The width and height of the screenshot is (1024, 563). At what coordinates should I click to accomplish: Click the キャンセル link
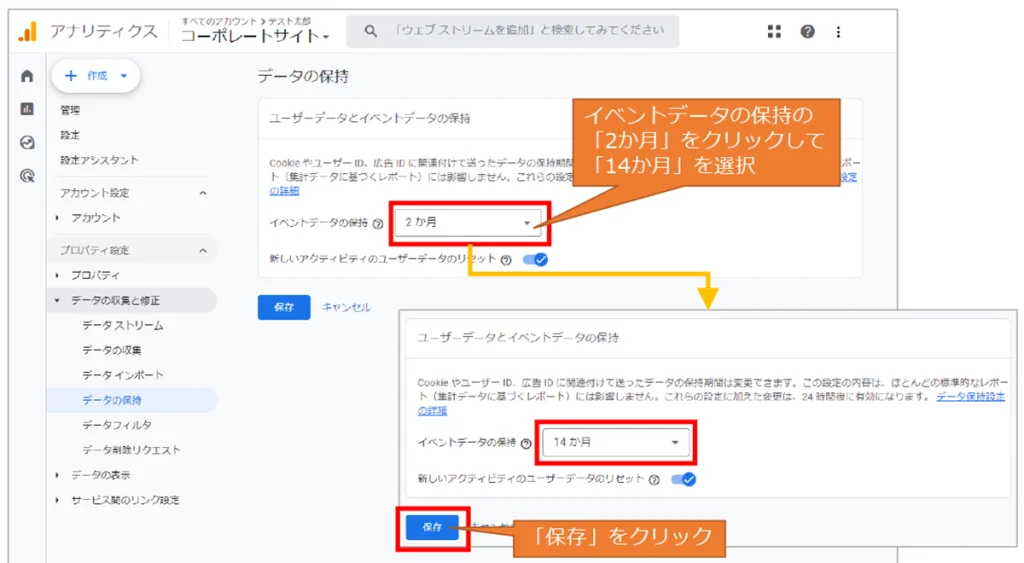click(346, 307)
